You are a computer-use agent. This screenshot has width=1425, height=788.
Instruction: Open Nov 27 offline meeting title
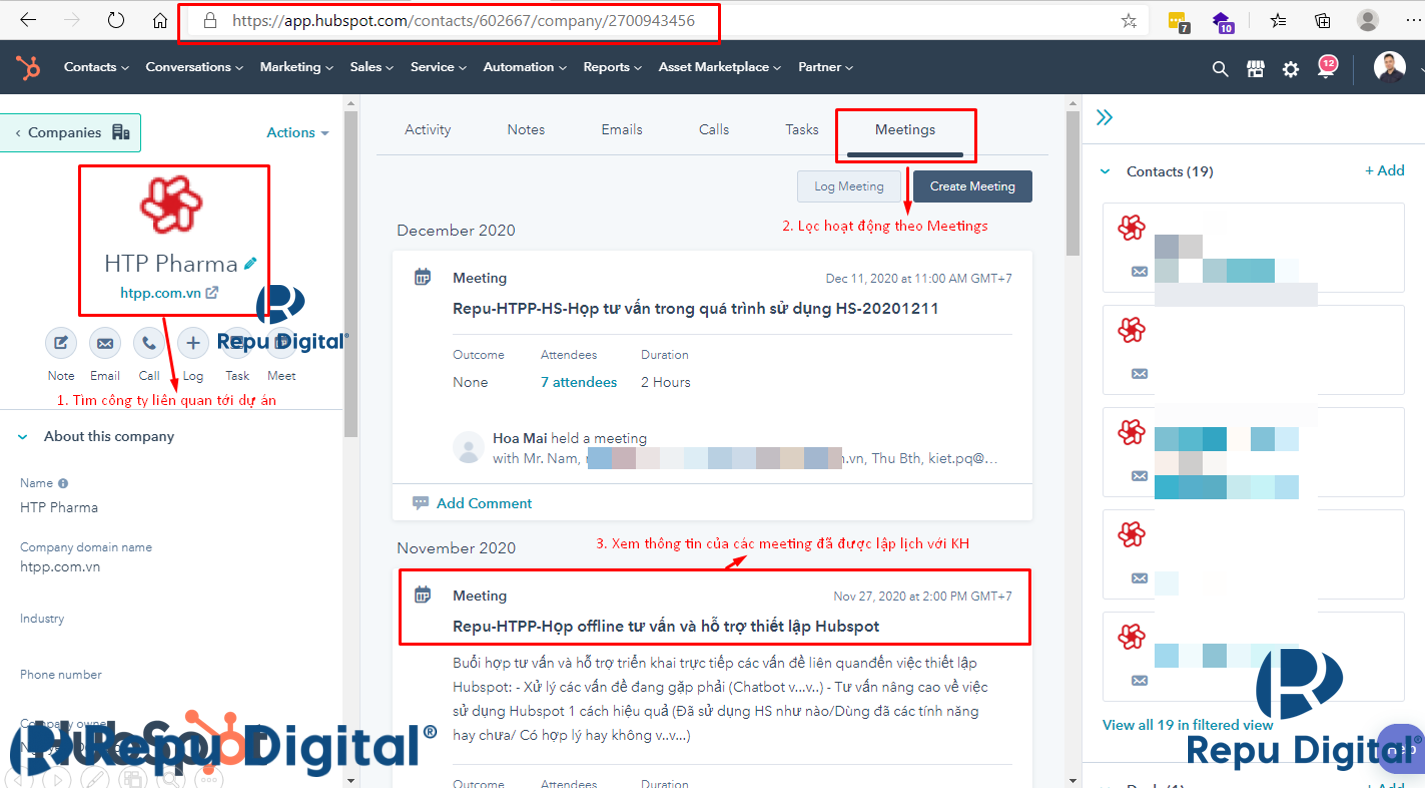(x=666, y=626)
